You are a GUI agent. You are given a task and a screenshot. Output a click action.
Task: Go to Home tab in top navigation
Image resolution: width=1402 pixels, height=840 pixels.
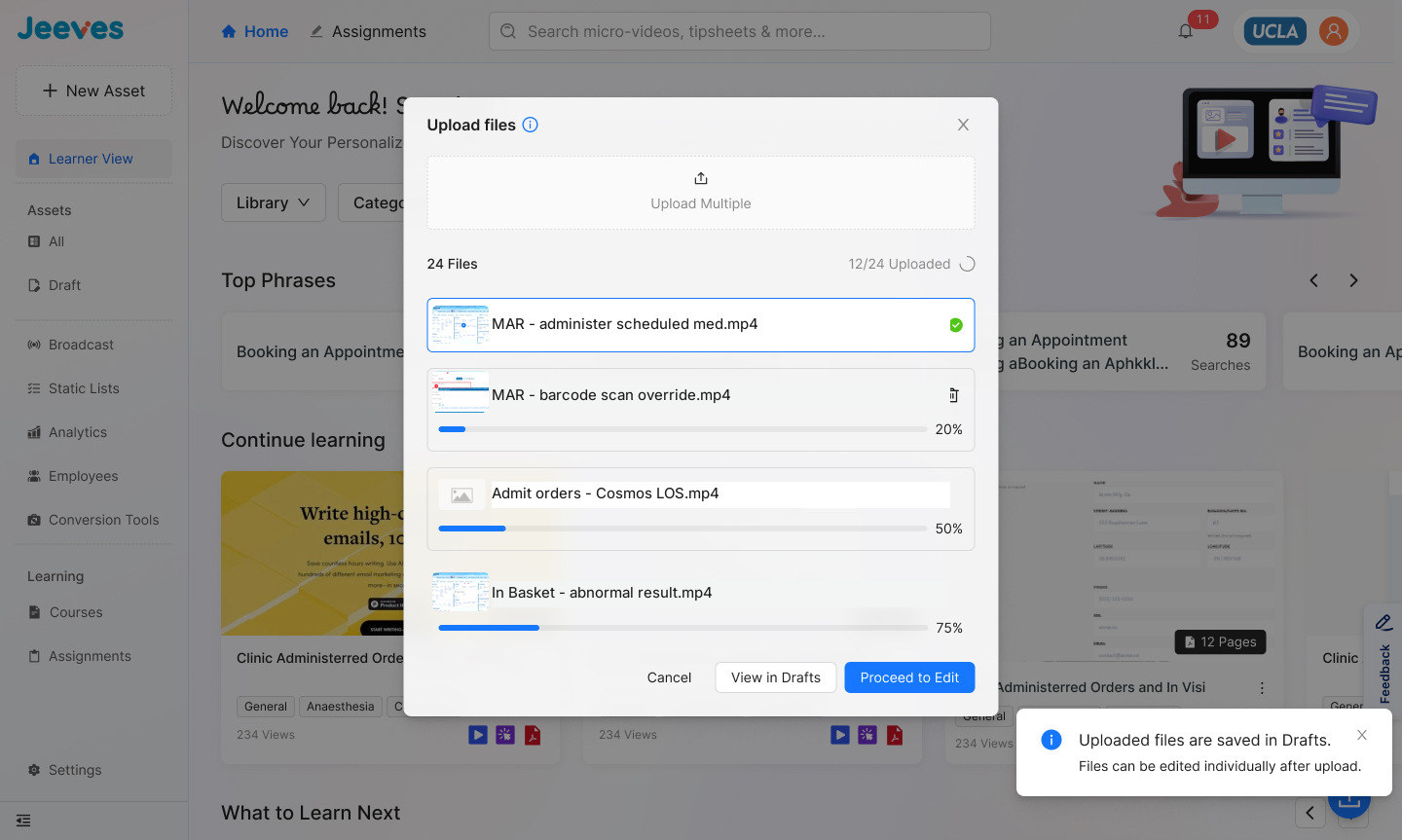255,31
